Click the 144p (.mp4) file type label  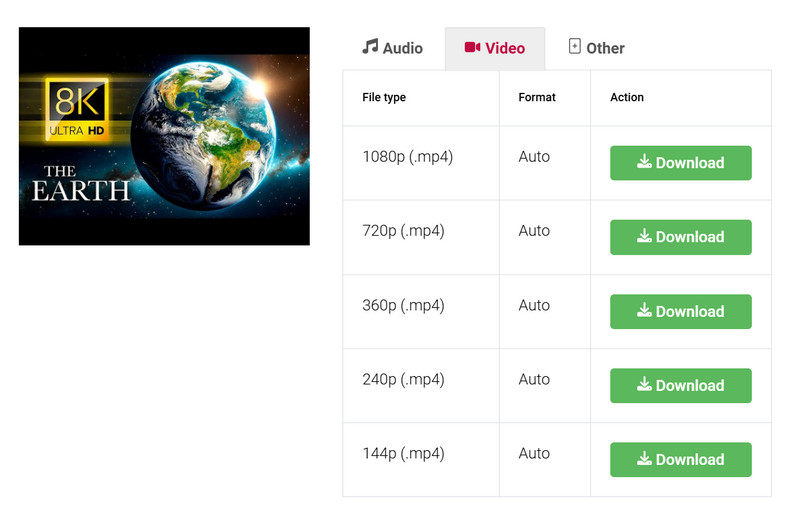coord(403,453)
